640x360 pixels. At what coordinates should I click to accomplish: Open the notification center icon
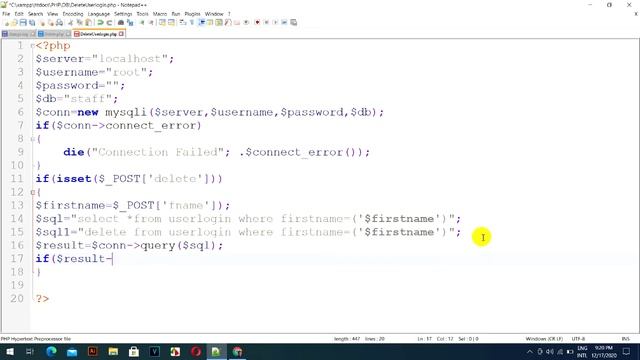627,351
